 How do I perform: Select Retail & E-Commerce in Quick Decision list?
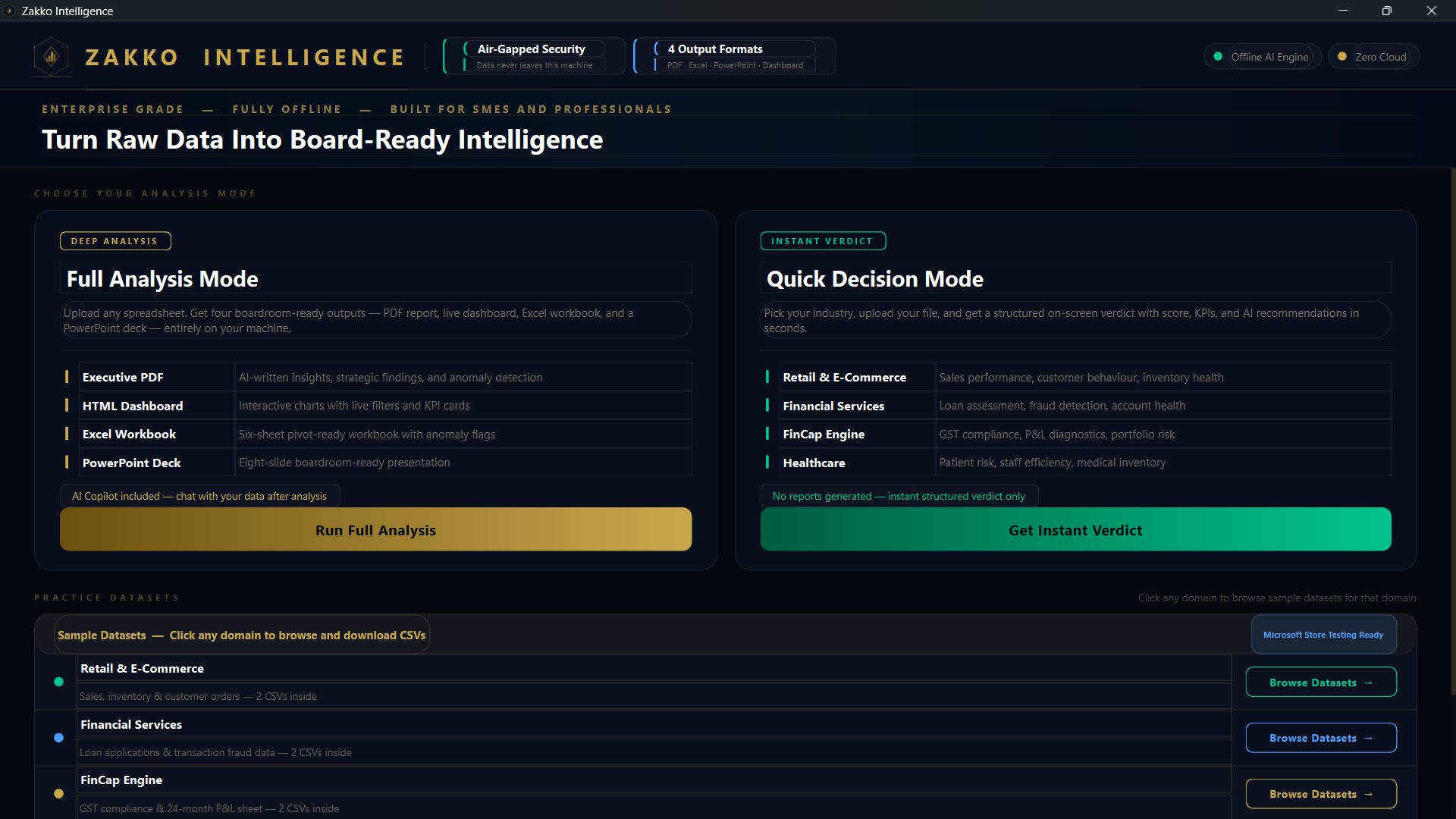click(x=1075, y=377)
